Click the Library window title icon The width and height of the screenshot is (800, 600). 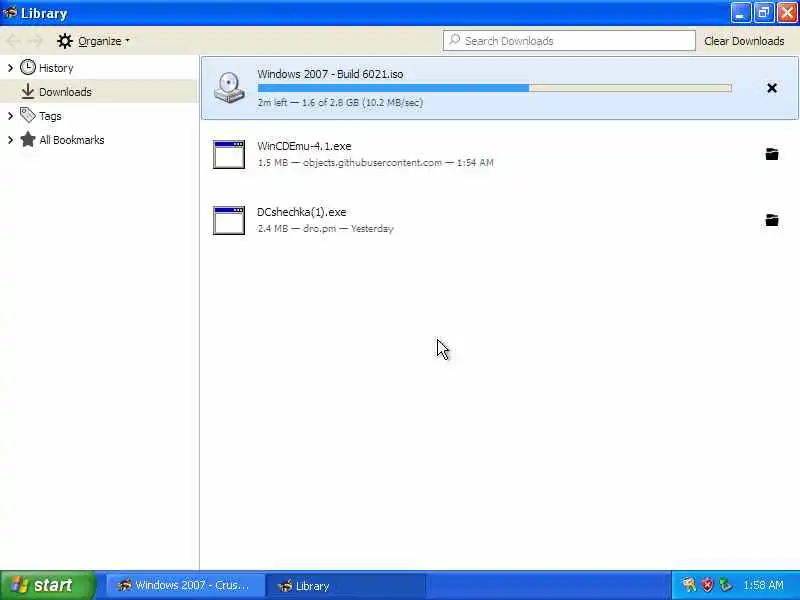point(10,12)
